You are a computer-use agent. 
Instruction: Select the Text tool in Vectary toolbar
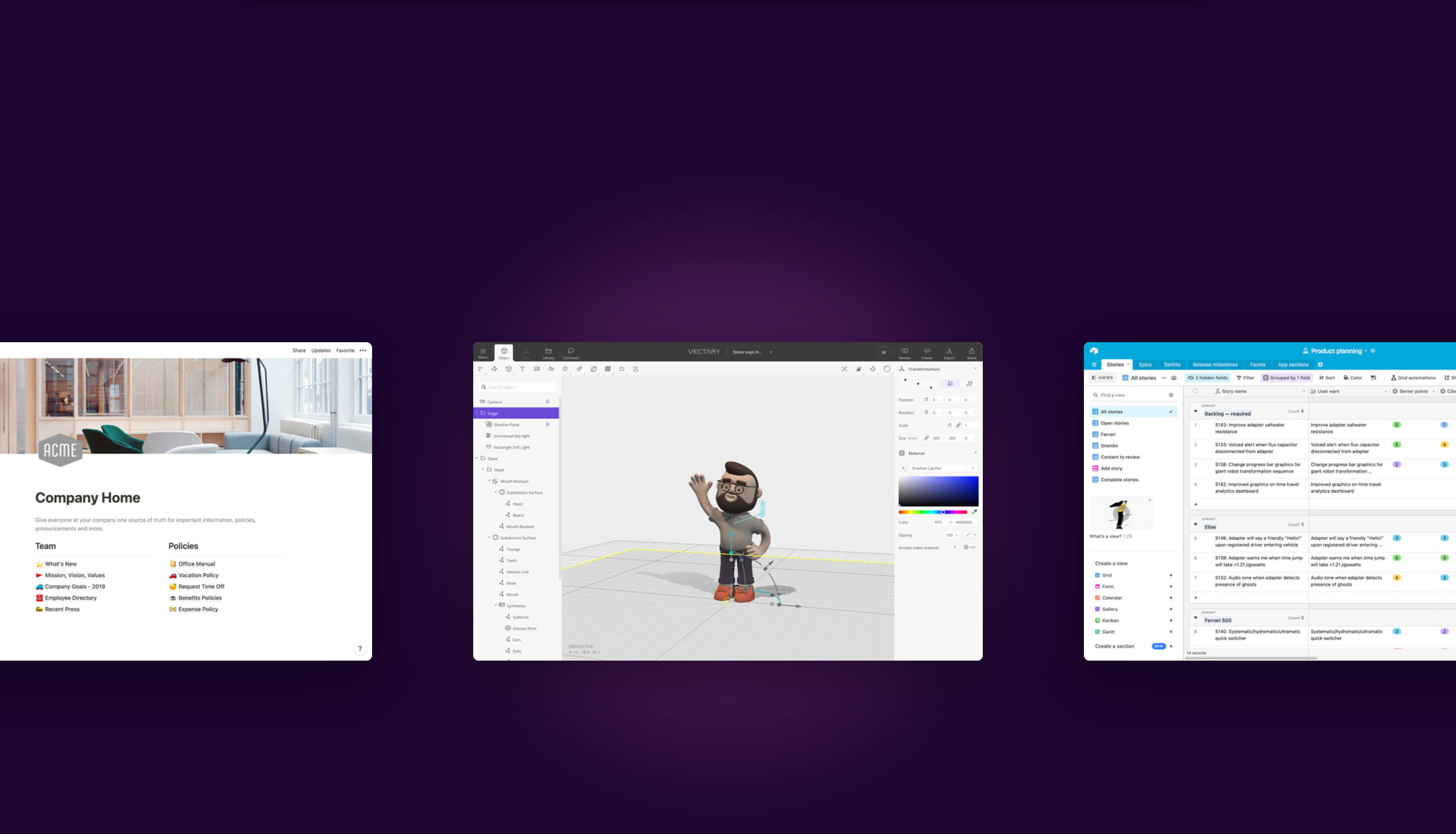pos(522,369)
